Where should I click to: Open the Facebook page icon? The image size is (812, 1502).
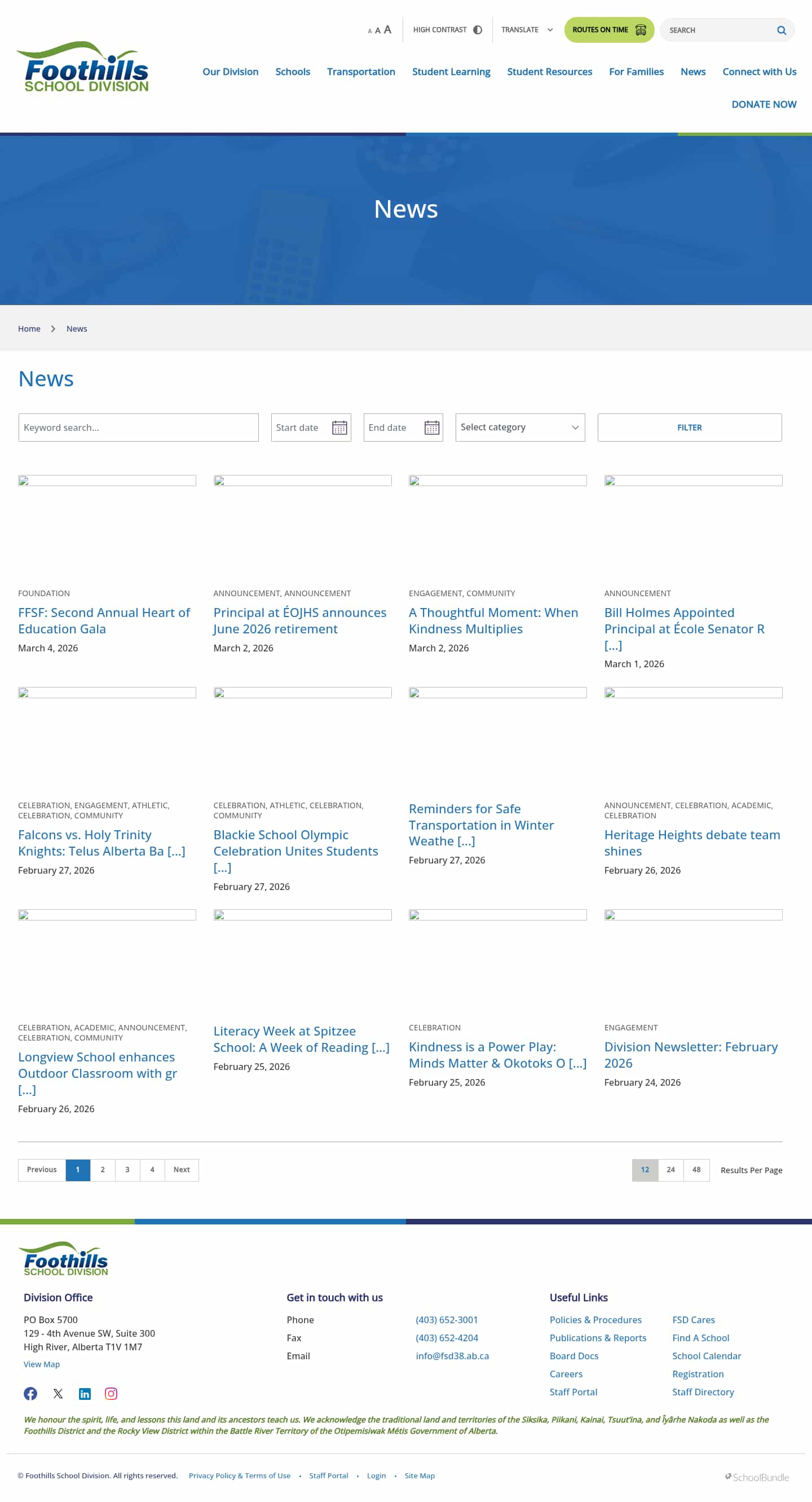(x=30, y=1394)
